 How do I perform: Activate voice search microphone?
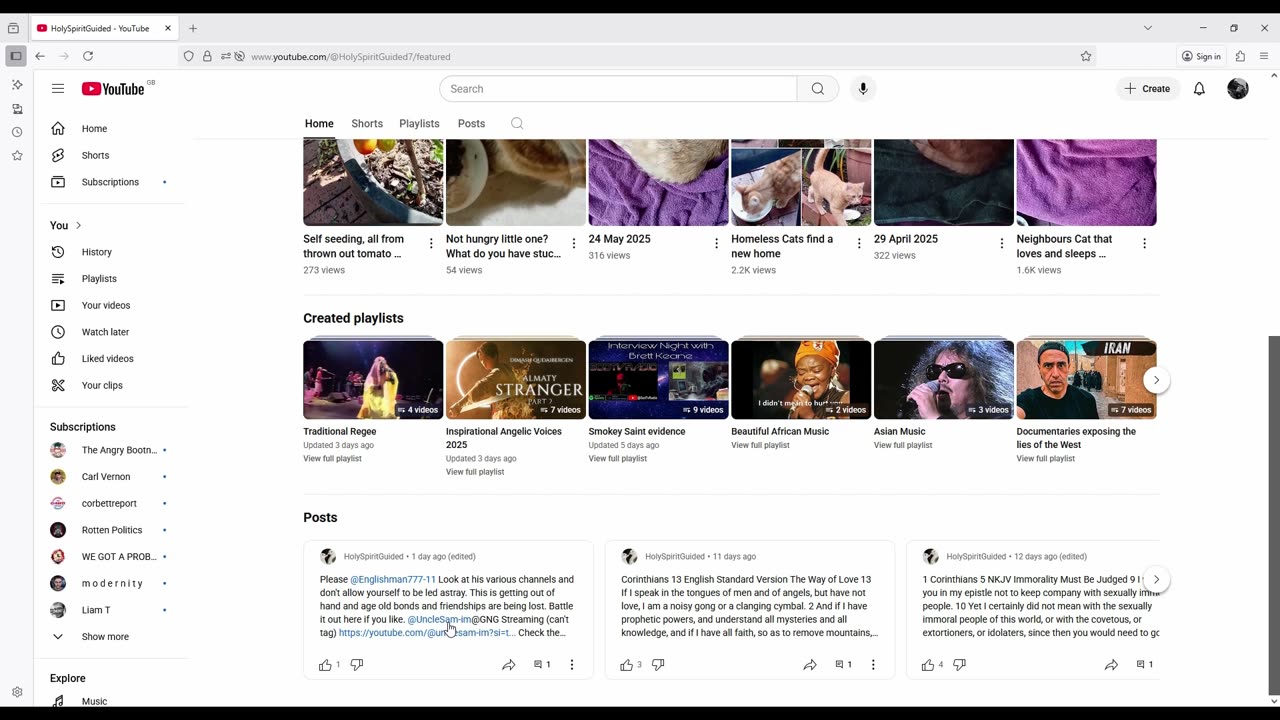(863, 89)
